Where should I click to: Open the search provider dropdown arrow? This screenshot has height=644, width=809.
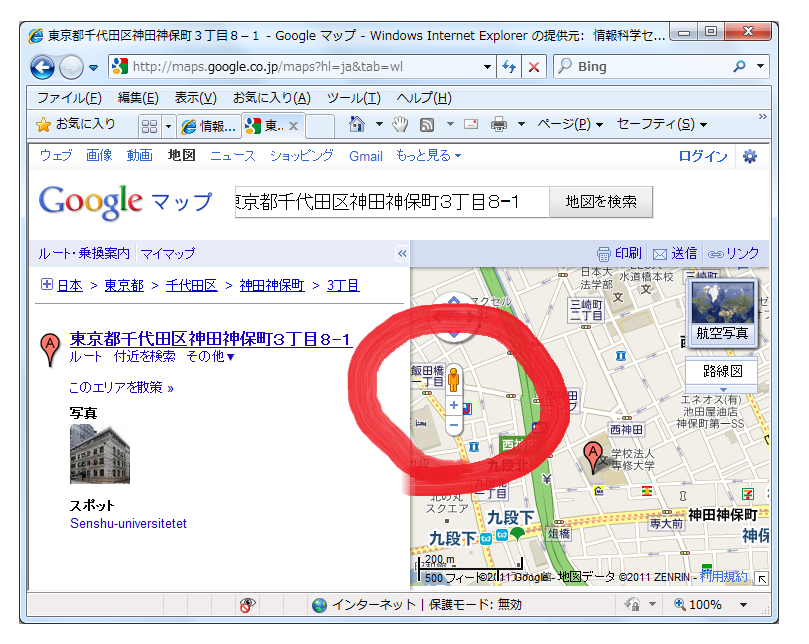point(760,66)
